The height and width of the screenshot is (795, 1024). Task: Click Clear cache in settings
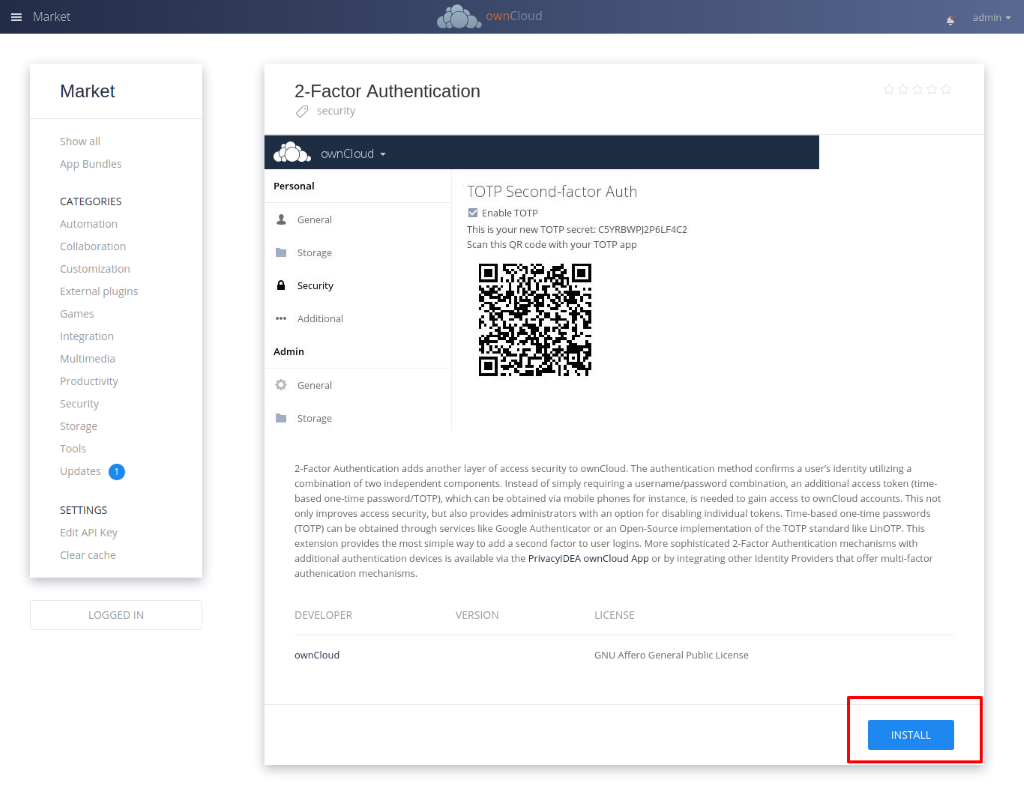coord(87,555)
